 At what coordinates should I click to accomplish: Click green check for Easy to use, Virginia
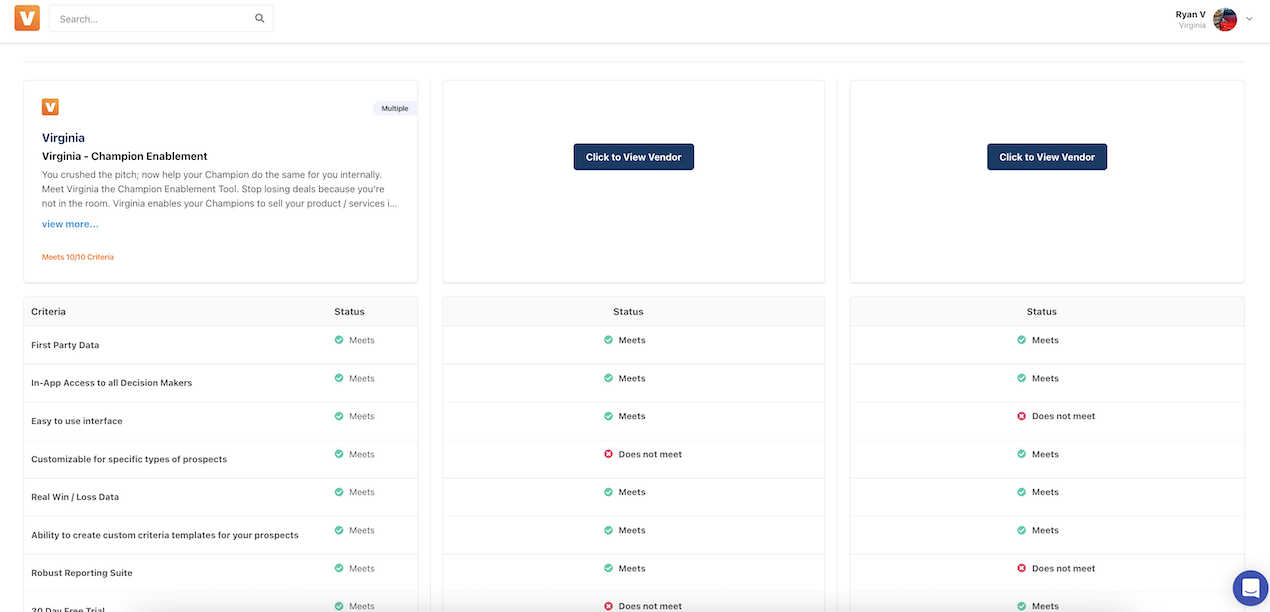(x=339, y=416)
